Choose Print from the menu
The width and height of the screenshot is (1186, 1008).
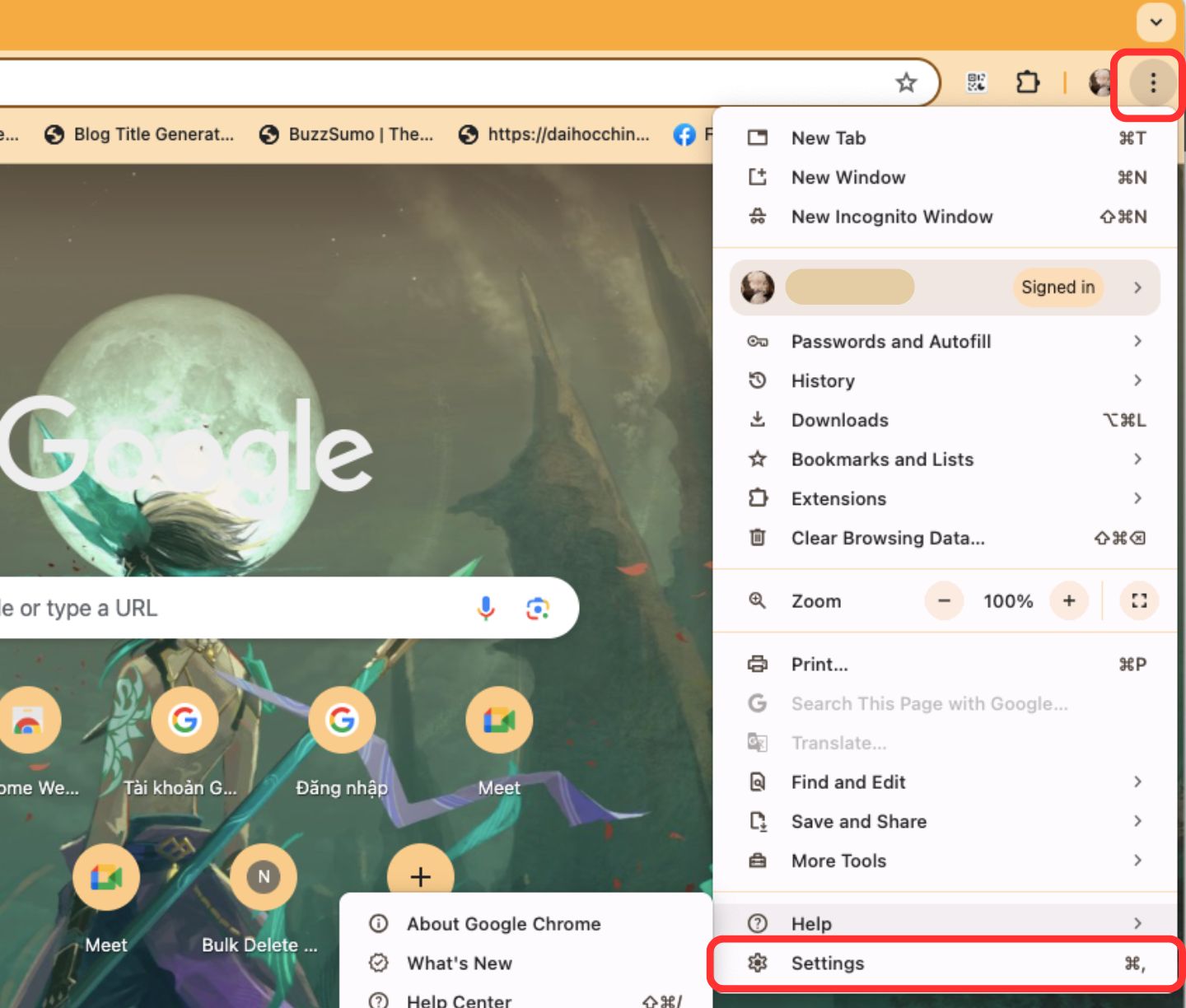(946, 664)
